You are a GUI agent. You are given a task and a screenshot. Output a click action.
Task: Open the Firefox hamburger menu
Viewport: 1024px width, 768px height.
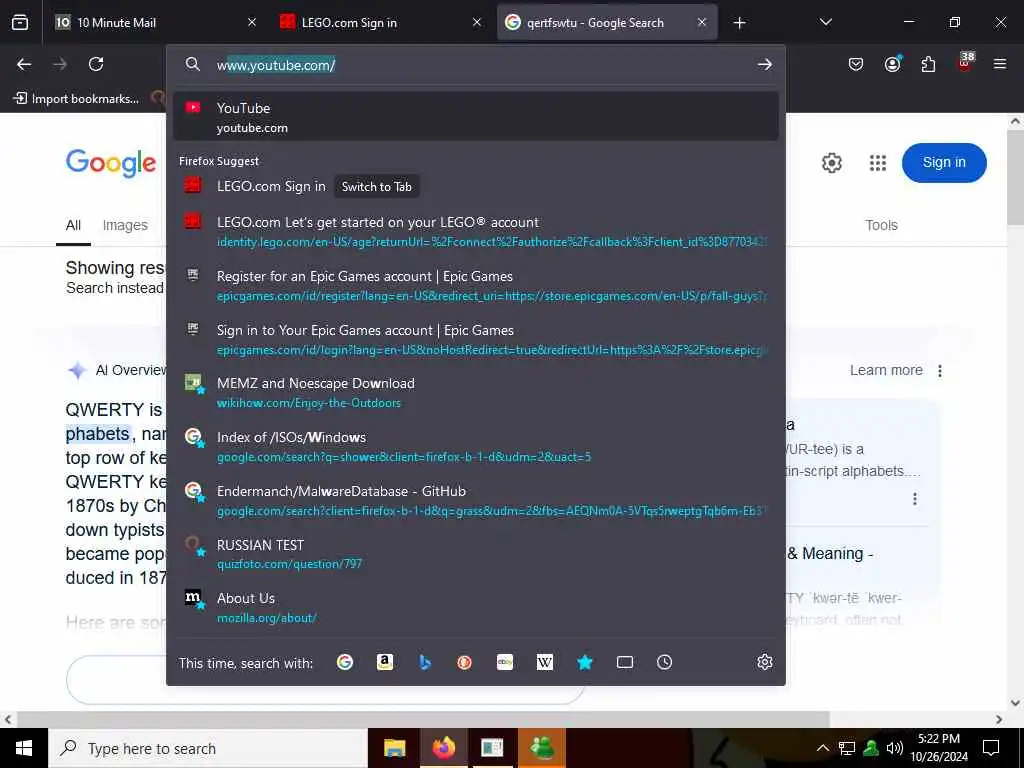[999, 64]
